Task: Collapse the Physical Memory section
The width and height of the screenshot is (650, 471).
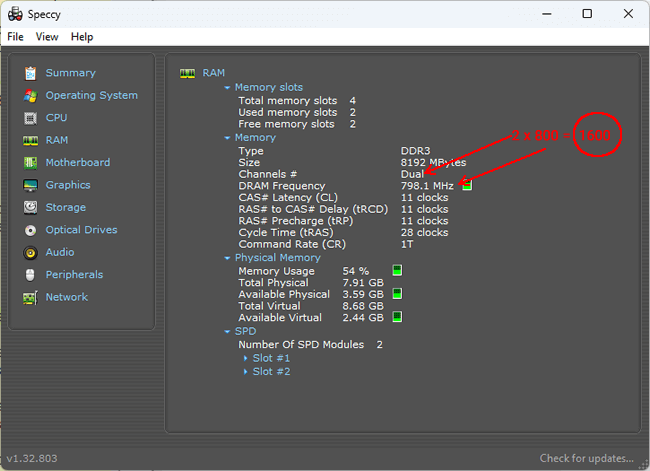Action: coord(227,258)
